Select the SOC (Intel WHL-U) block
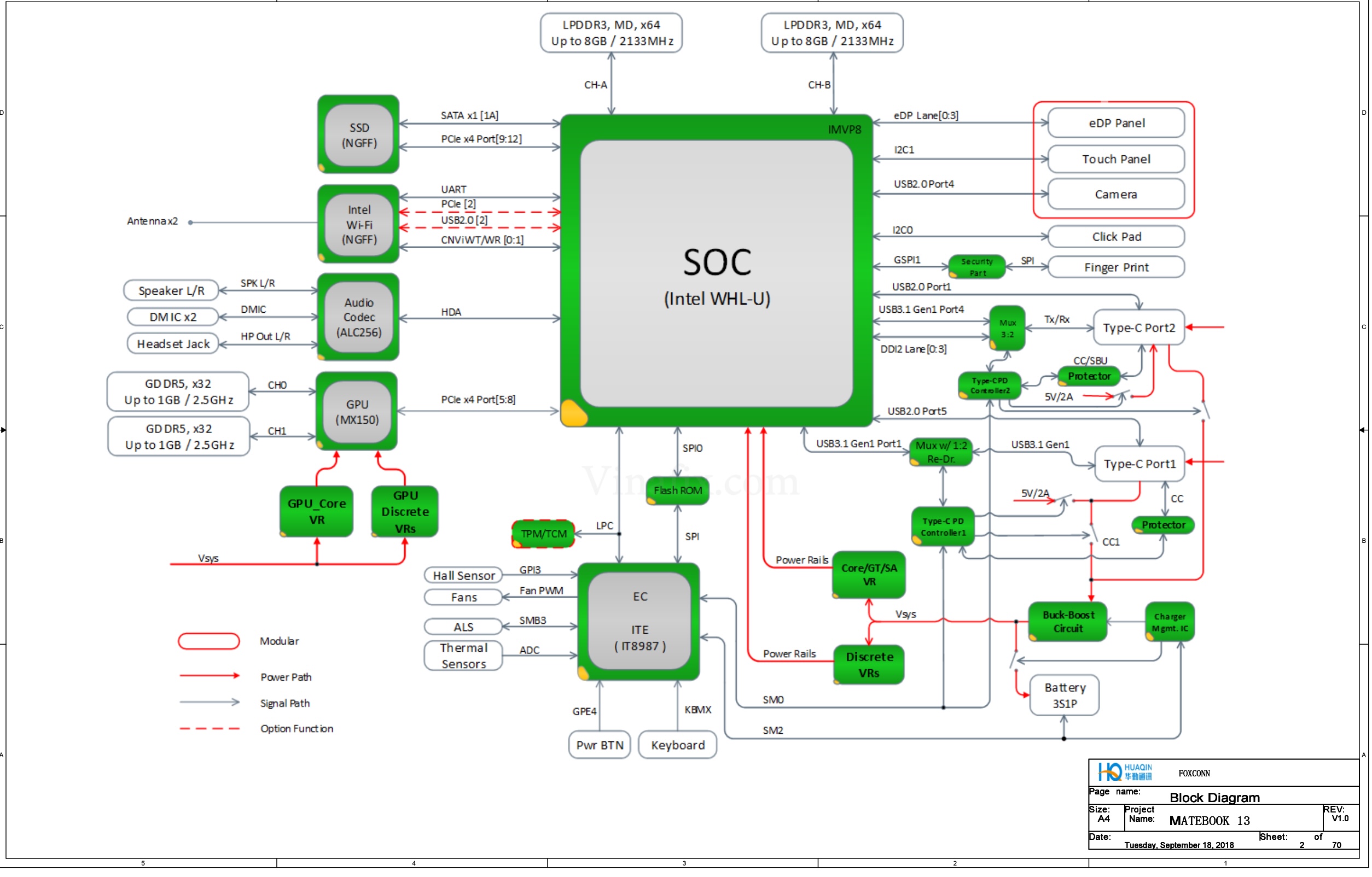The height and width of the screenshot is (877, 1372). pyautogui.click(x=717, y=271)
